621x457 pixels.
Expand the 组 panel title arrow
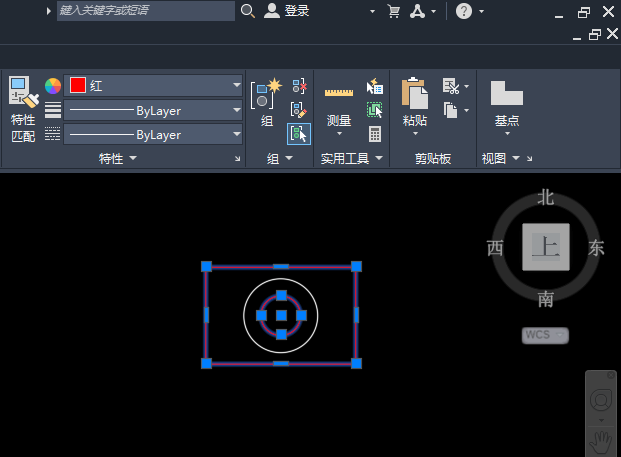tap(289, 158)
